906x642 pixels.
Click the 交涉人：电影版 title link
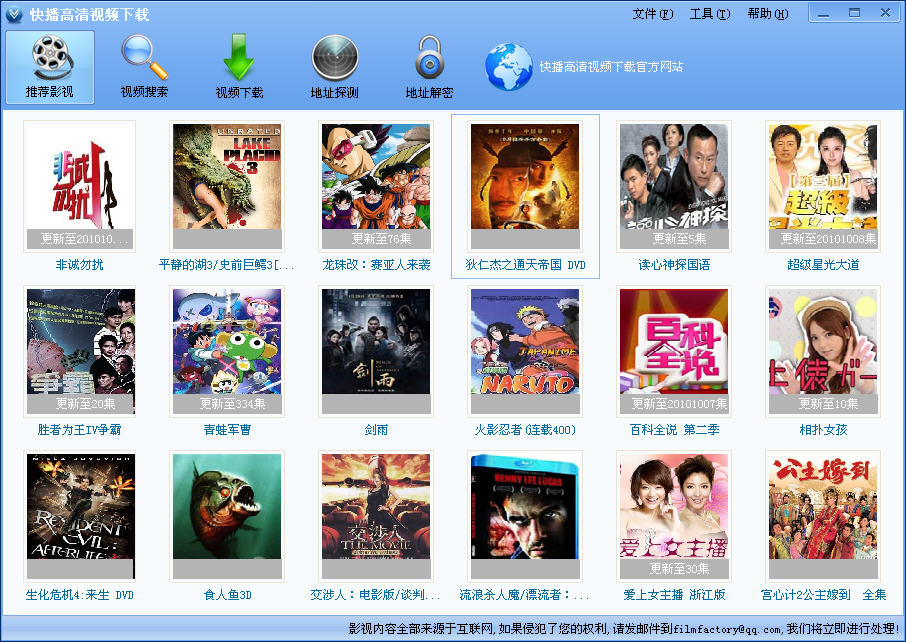point(375,595)
